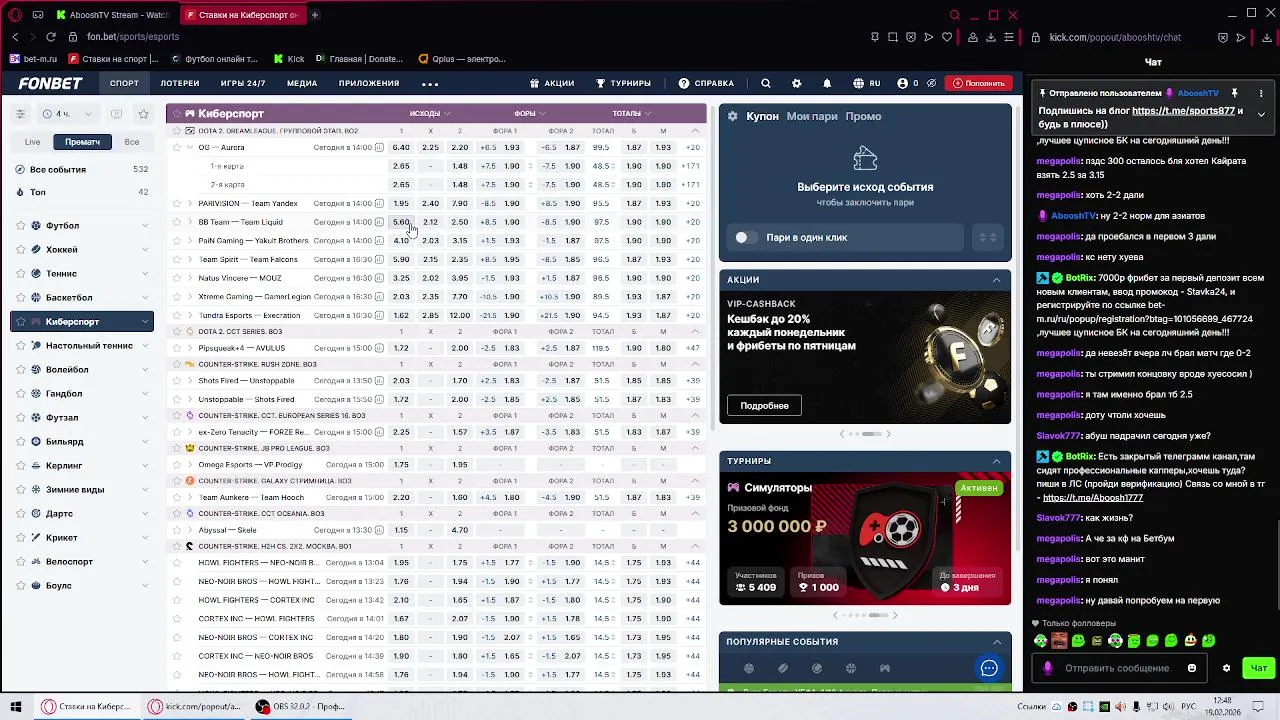Collapse the ТУРНИРЫ panel
1280x720 pixels.
point(996,461)
